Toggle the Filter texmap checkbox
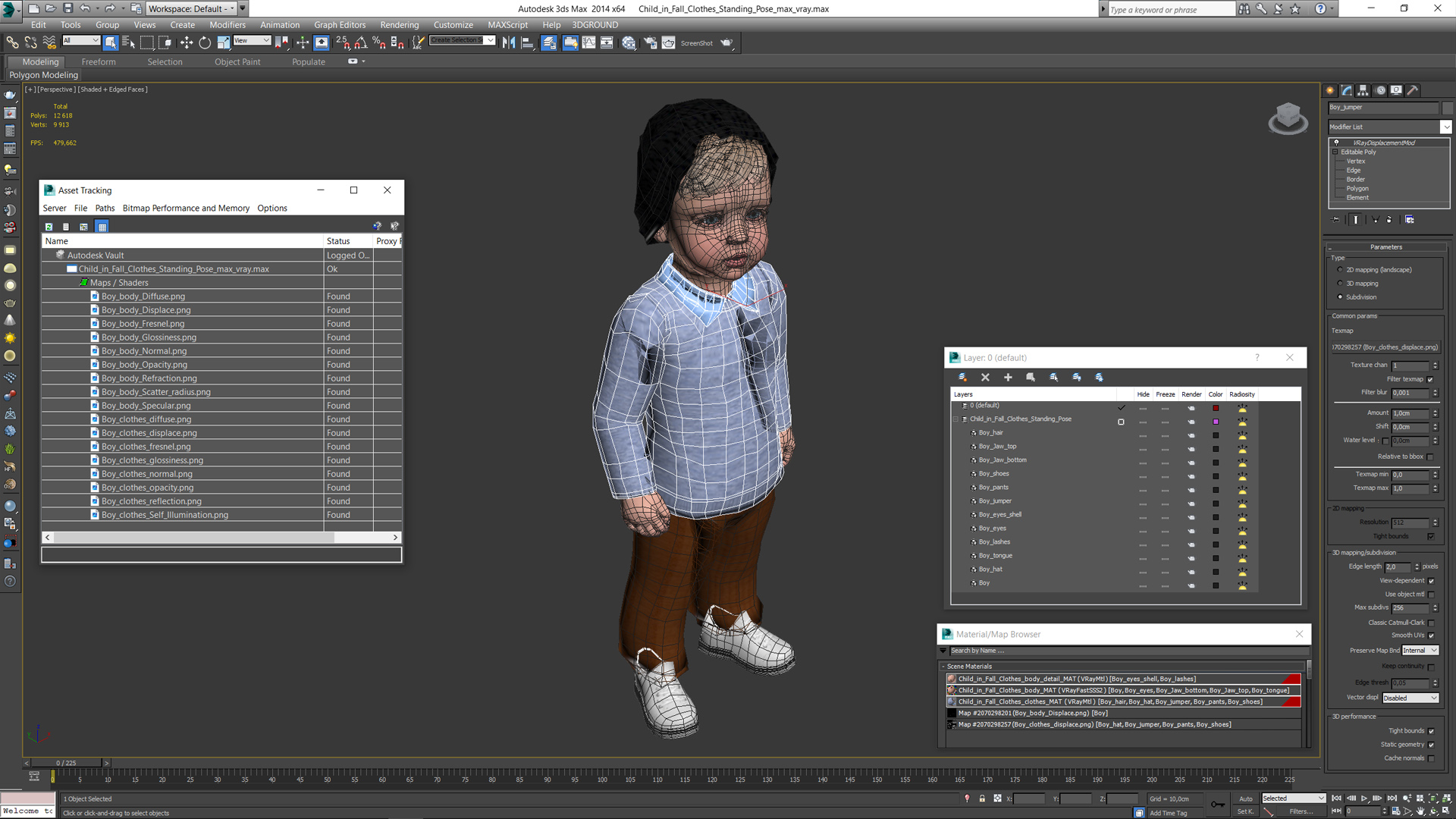 pos(1430,379)
